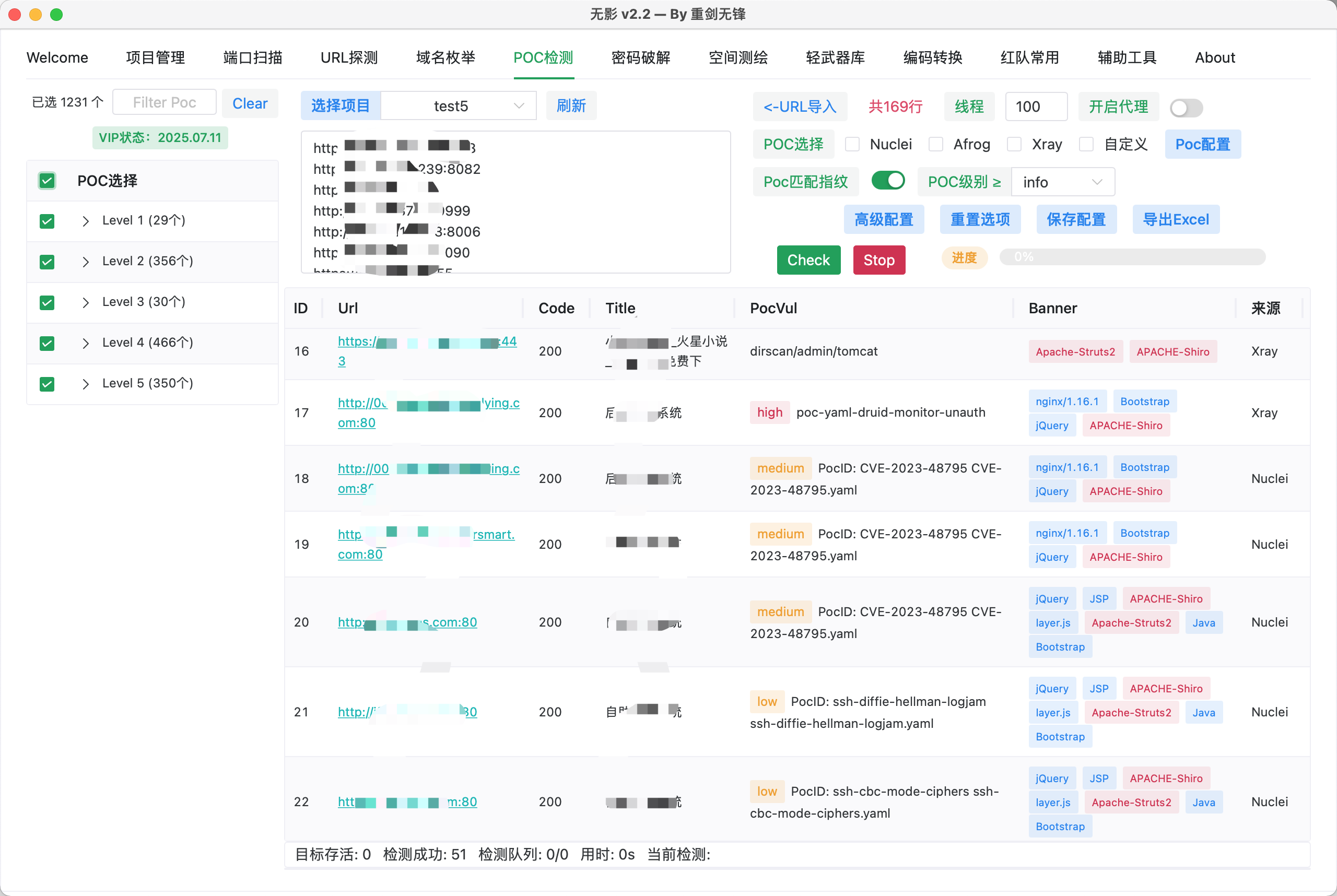Focus the Filter Poc input field
The image size is (1337, 896).
tap(165, 102)
